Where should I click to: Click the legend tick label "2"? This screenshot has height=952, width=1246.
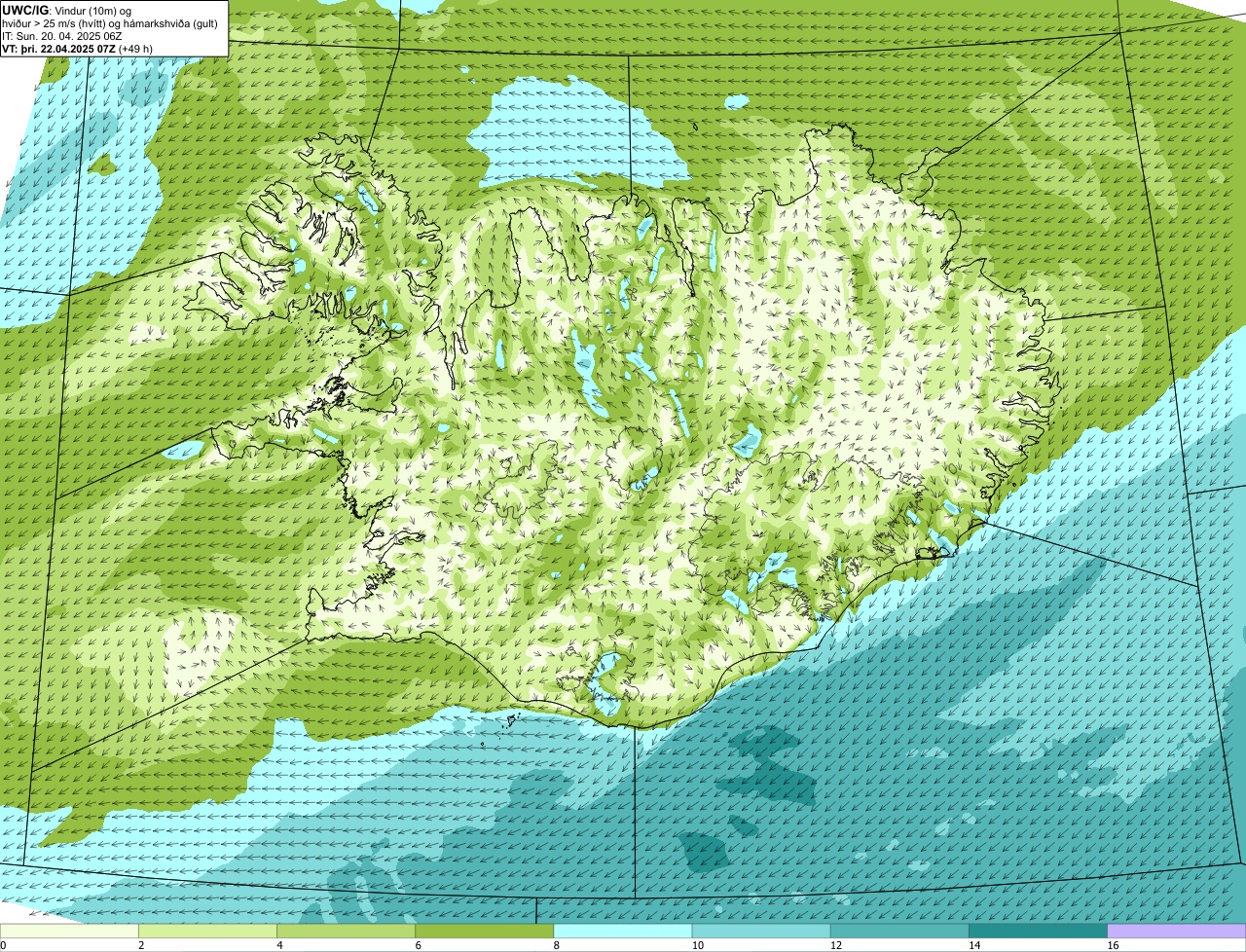tap(141, 945)
